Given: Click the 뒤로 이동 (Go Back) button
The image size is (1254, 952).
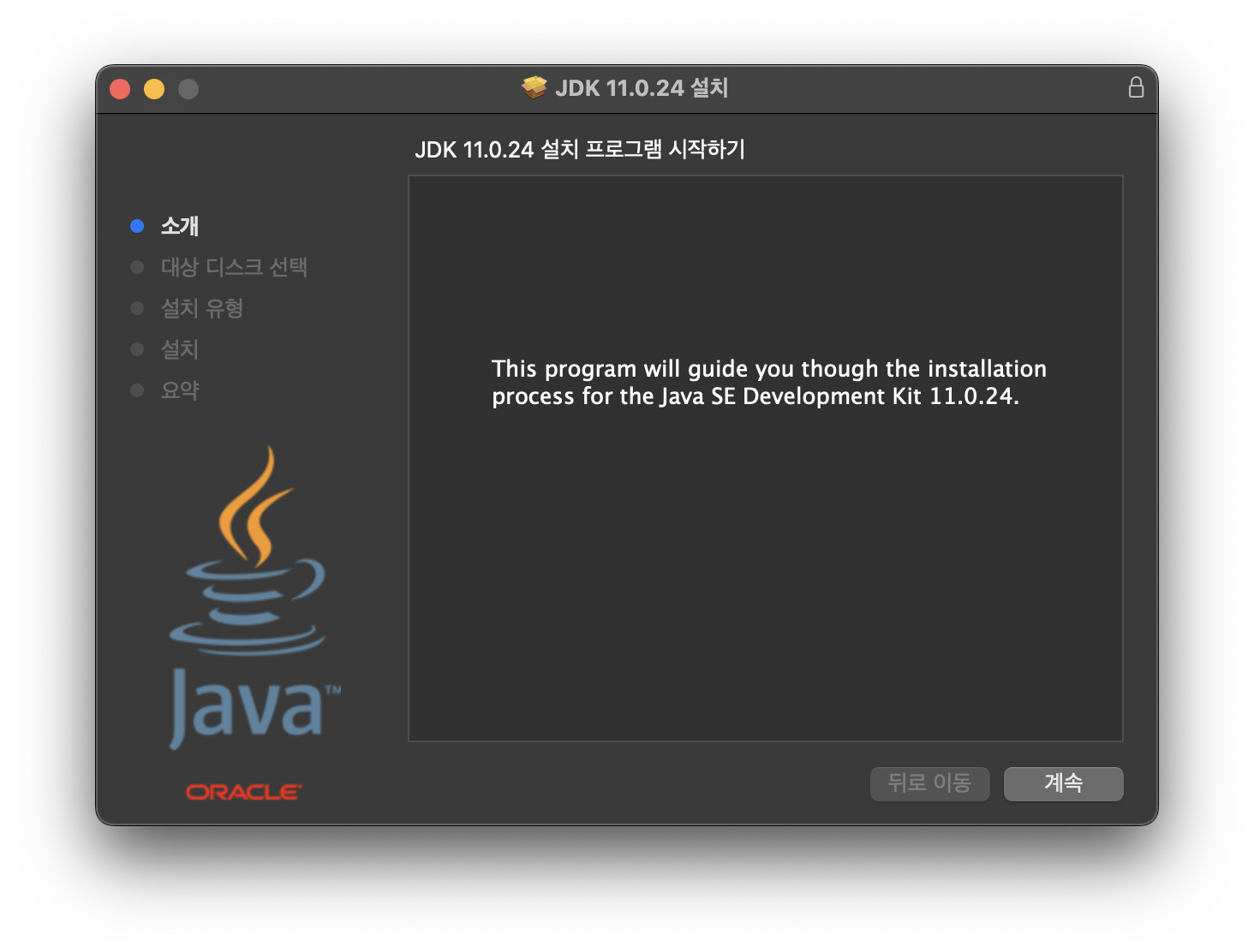Looking at the screenshot, I should point(929,783).
